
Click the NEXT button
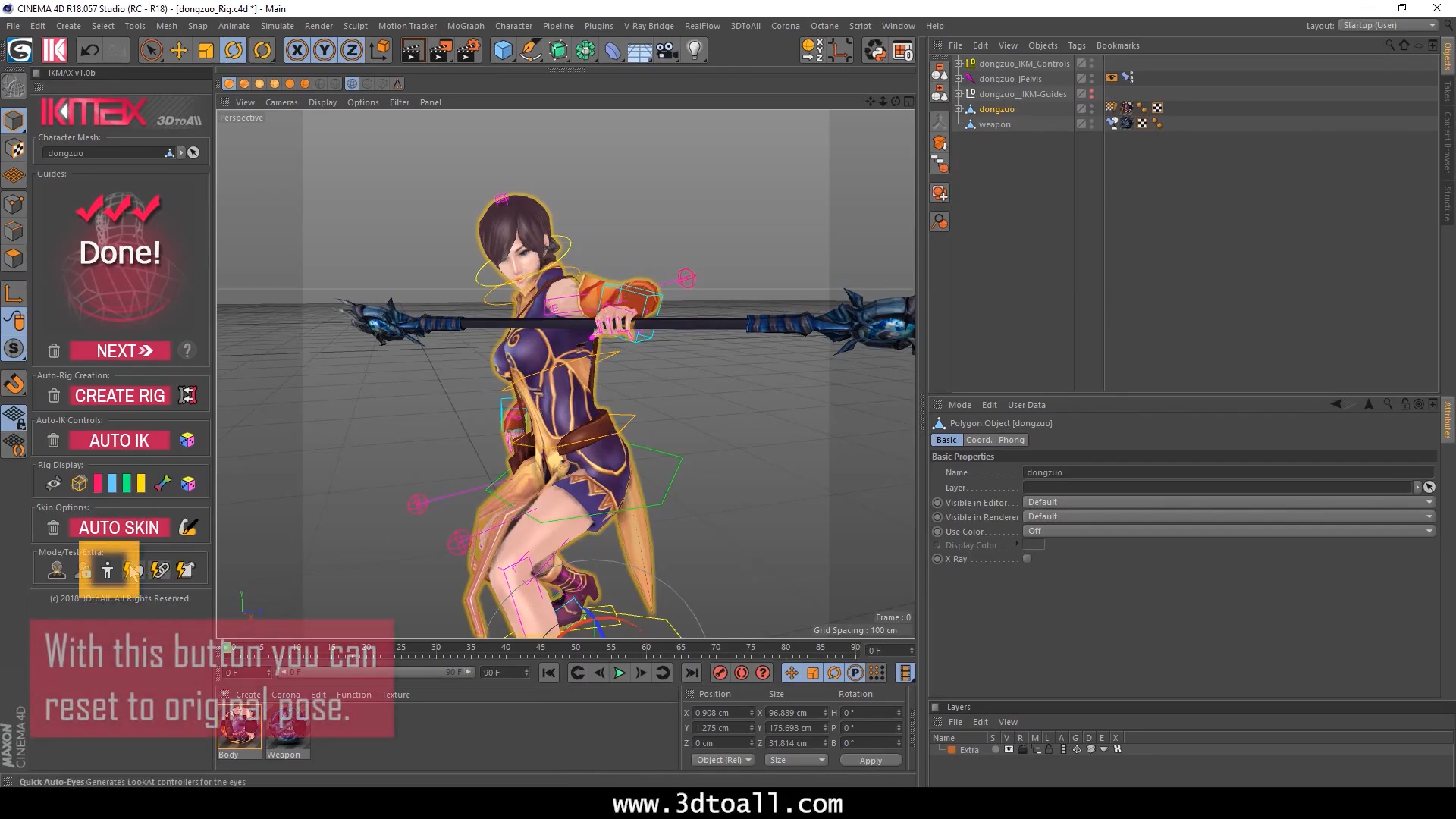tap(120, 351)
